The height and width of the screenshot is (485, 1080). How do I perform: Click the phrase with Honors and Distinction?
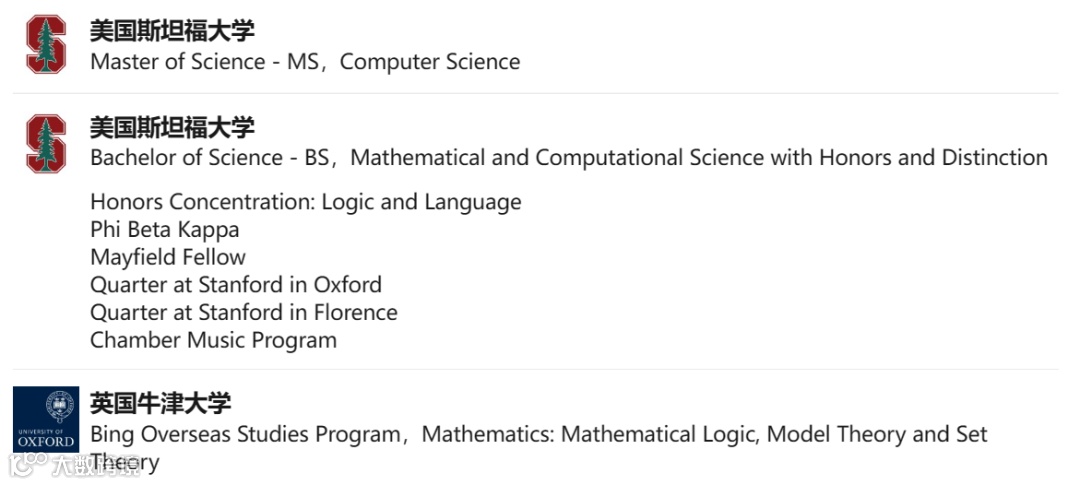pos(909,158)
